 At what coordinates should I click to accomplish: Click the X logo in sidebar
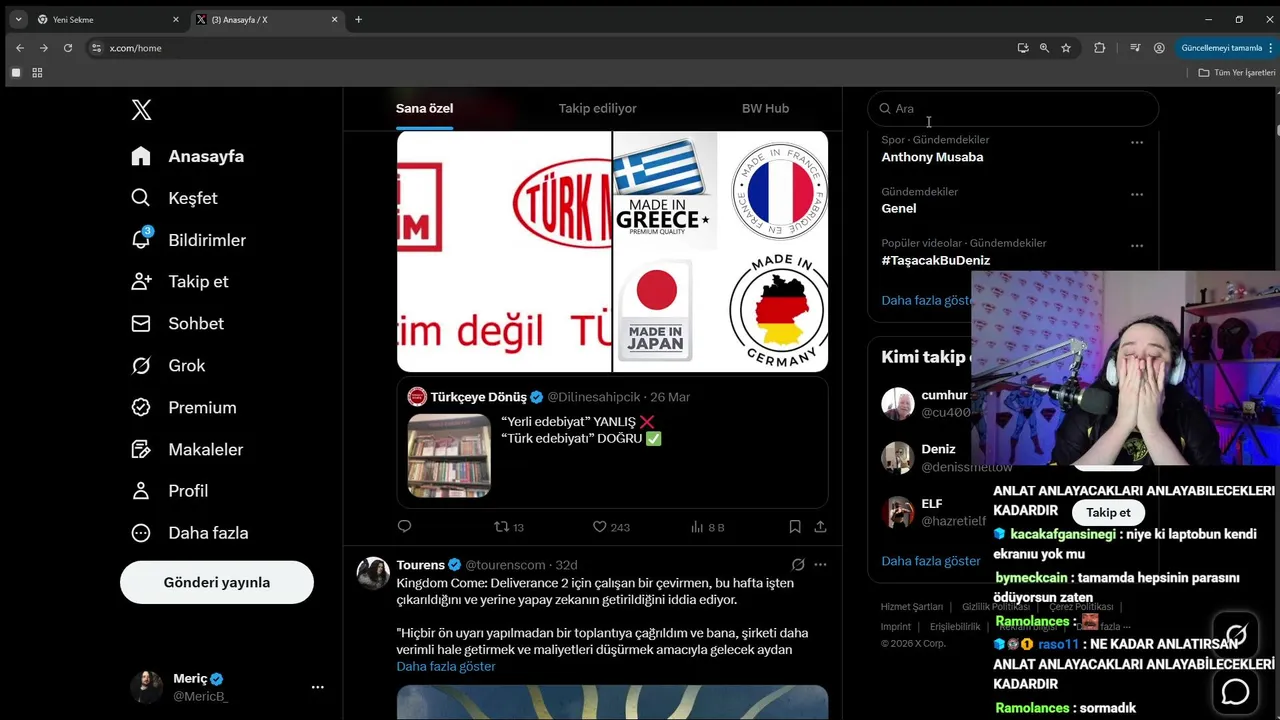coord(142,110)
